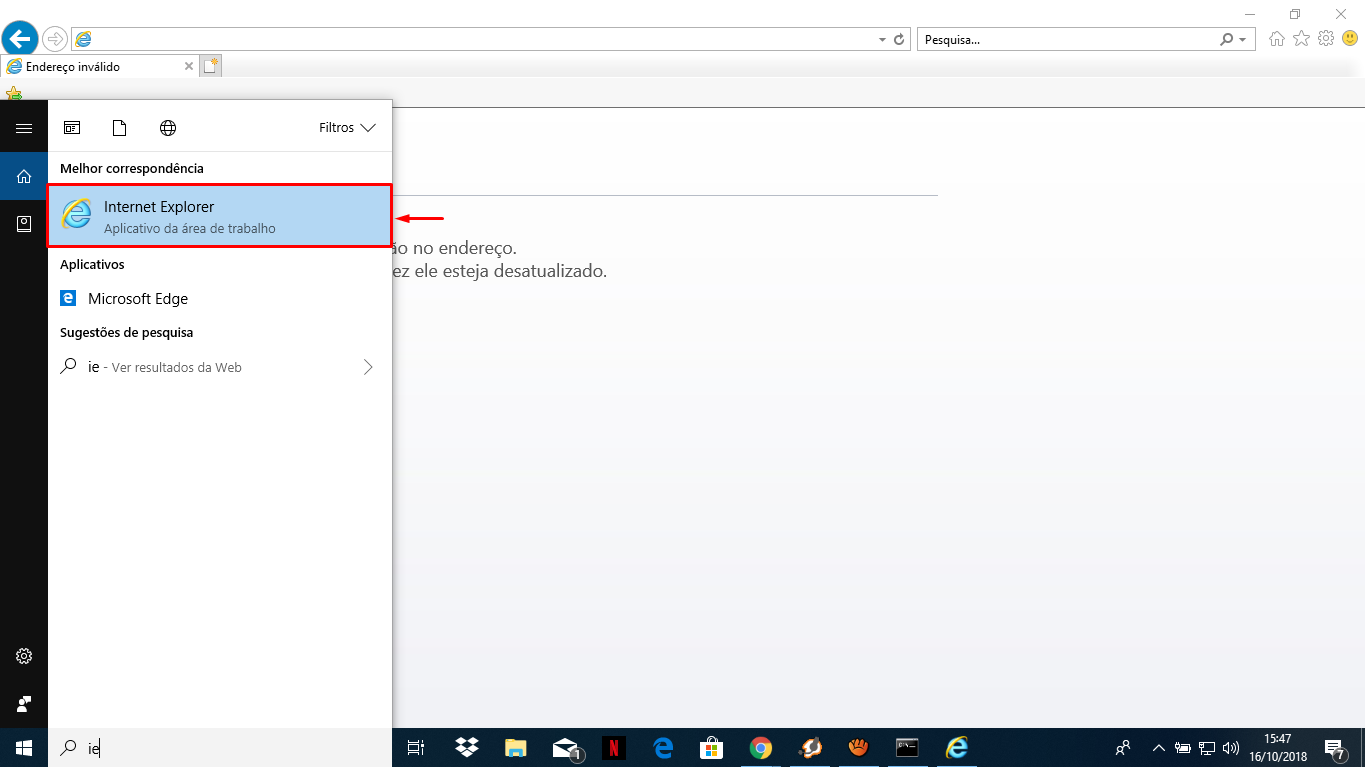This screenshot has width=1365, height=767.
Task: Filter search results by web
Action: (168, 128)
